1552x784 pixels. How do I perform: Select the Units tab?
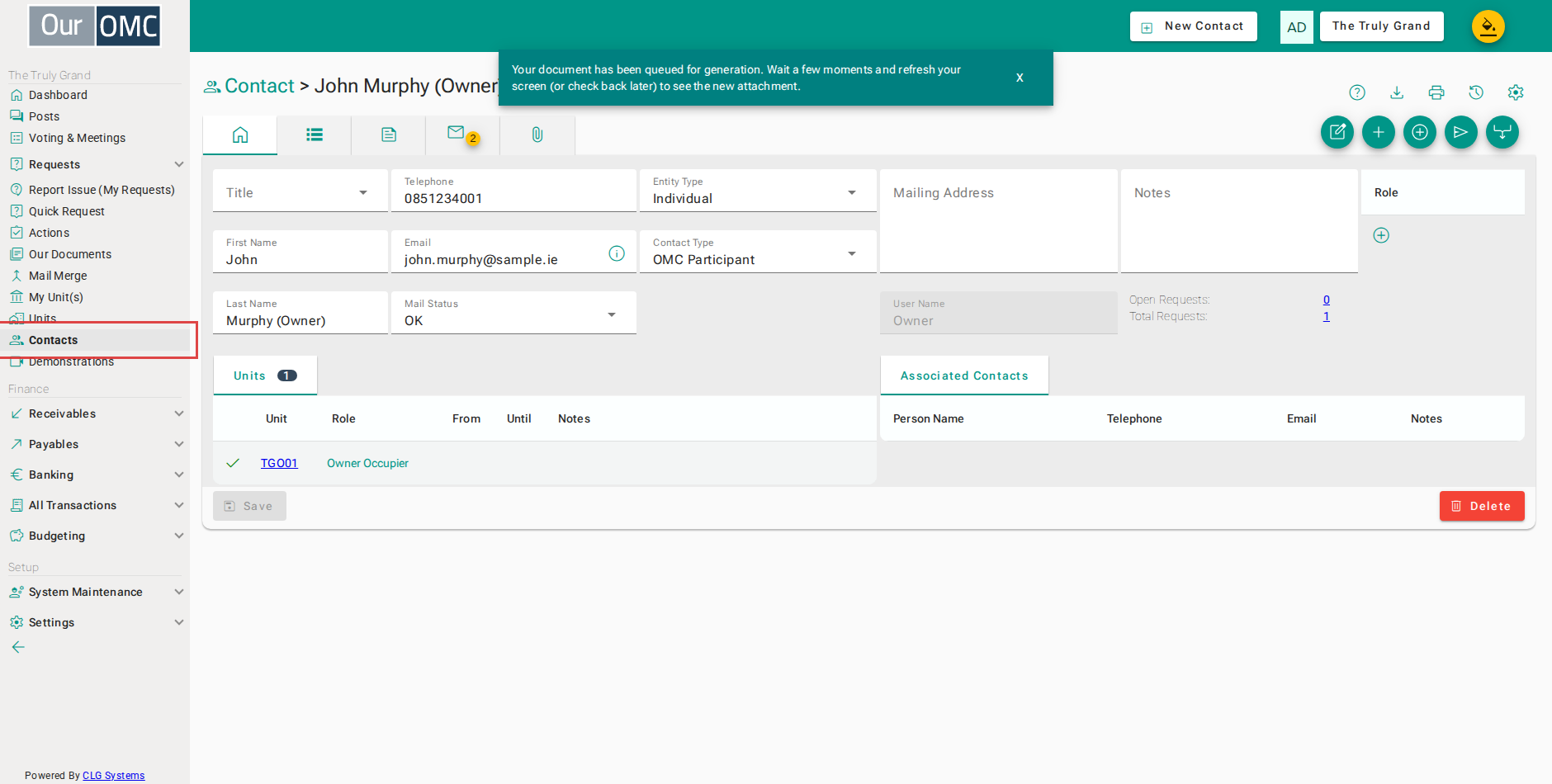click(x=265, y=375)
